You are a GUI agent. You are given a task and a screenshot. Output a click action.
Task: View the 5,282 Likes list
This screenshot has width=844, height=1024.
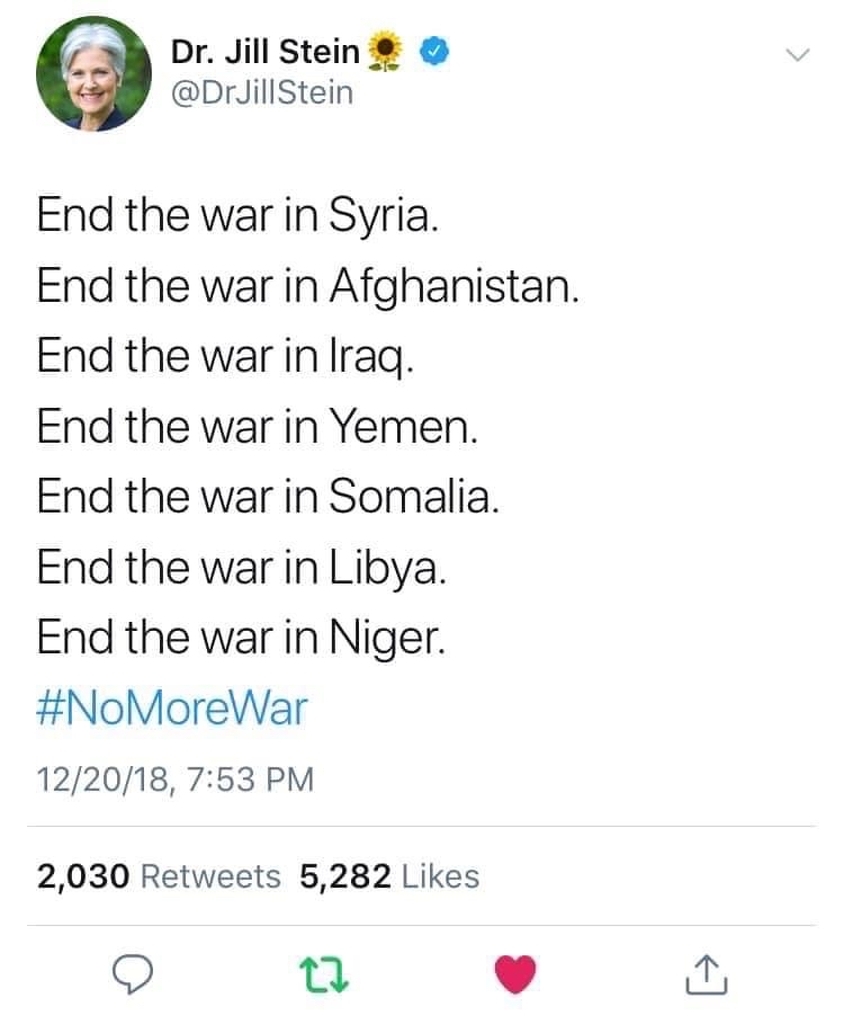[x=389, y=877]
